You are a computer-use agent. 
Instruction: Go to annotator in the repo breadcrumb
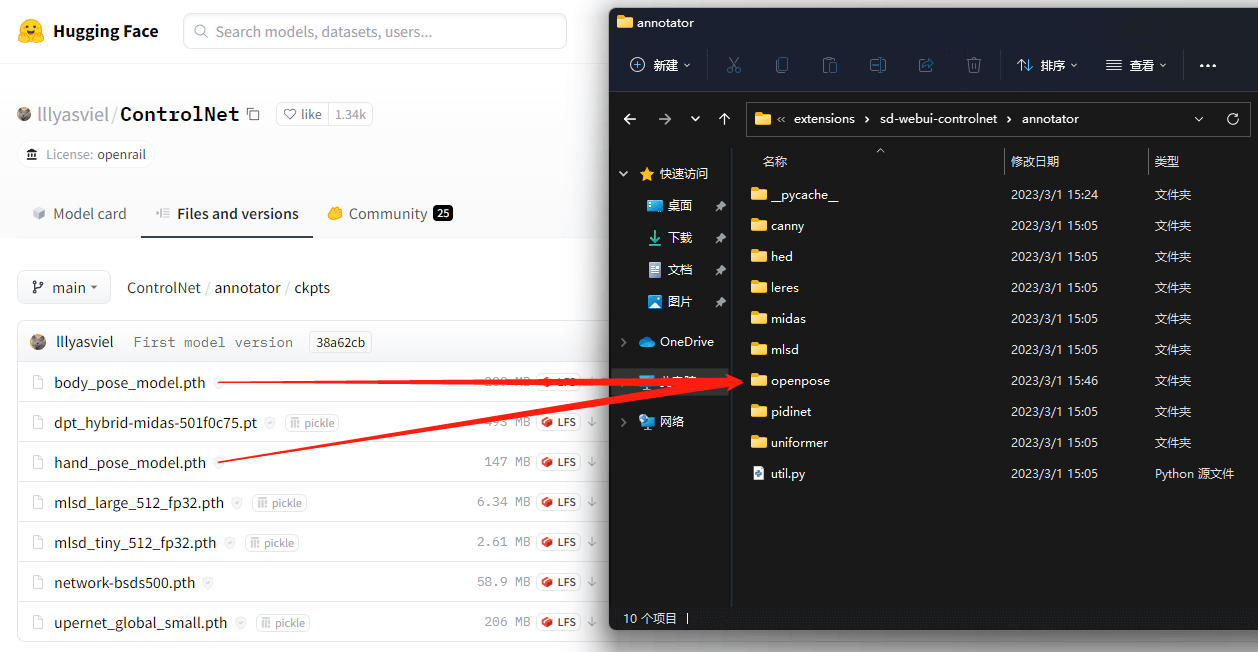pyautogui.click(x=247, y=288)
